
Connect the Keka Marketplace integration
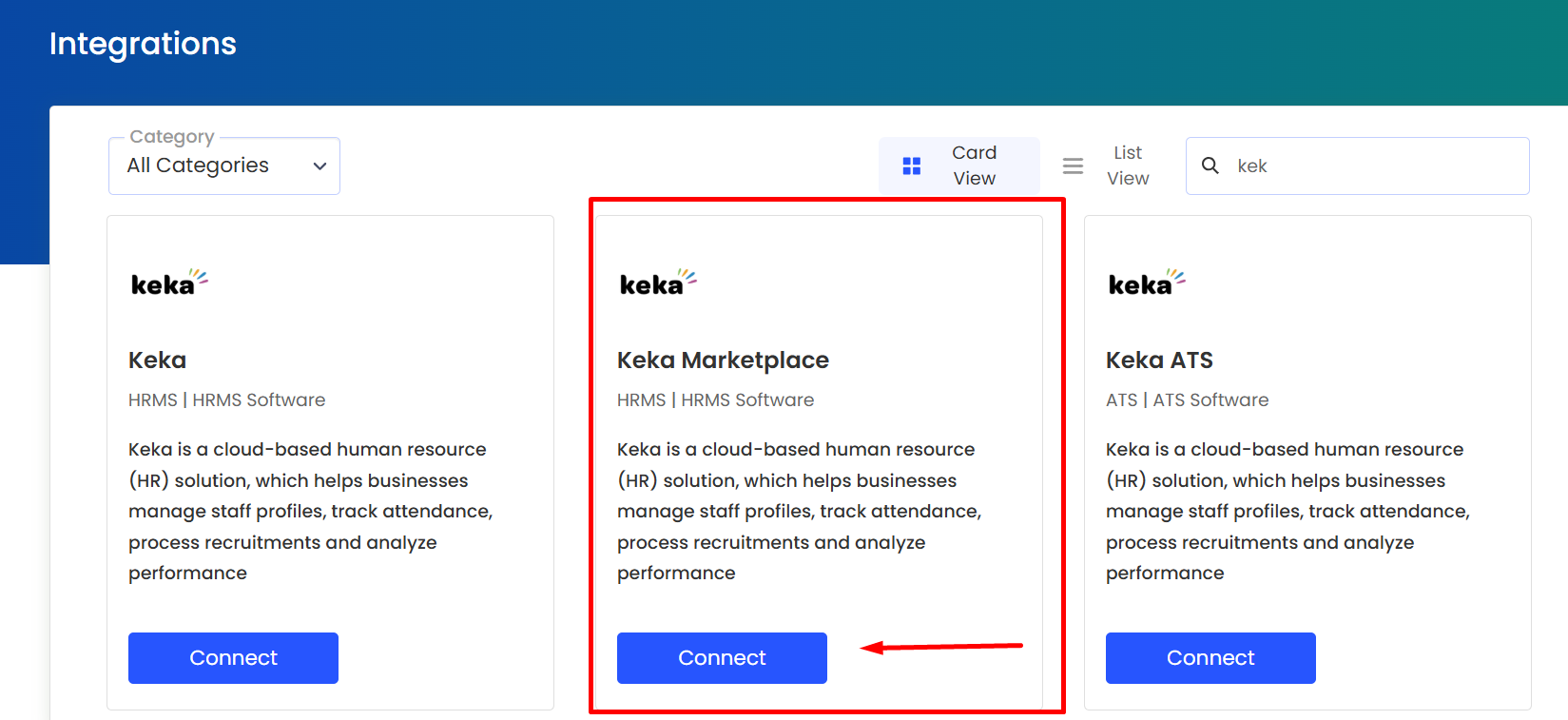coord(722,658)
